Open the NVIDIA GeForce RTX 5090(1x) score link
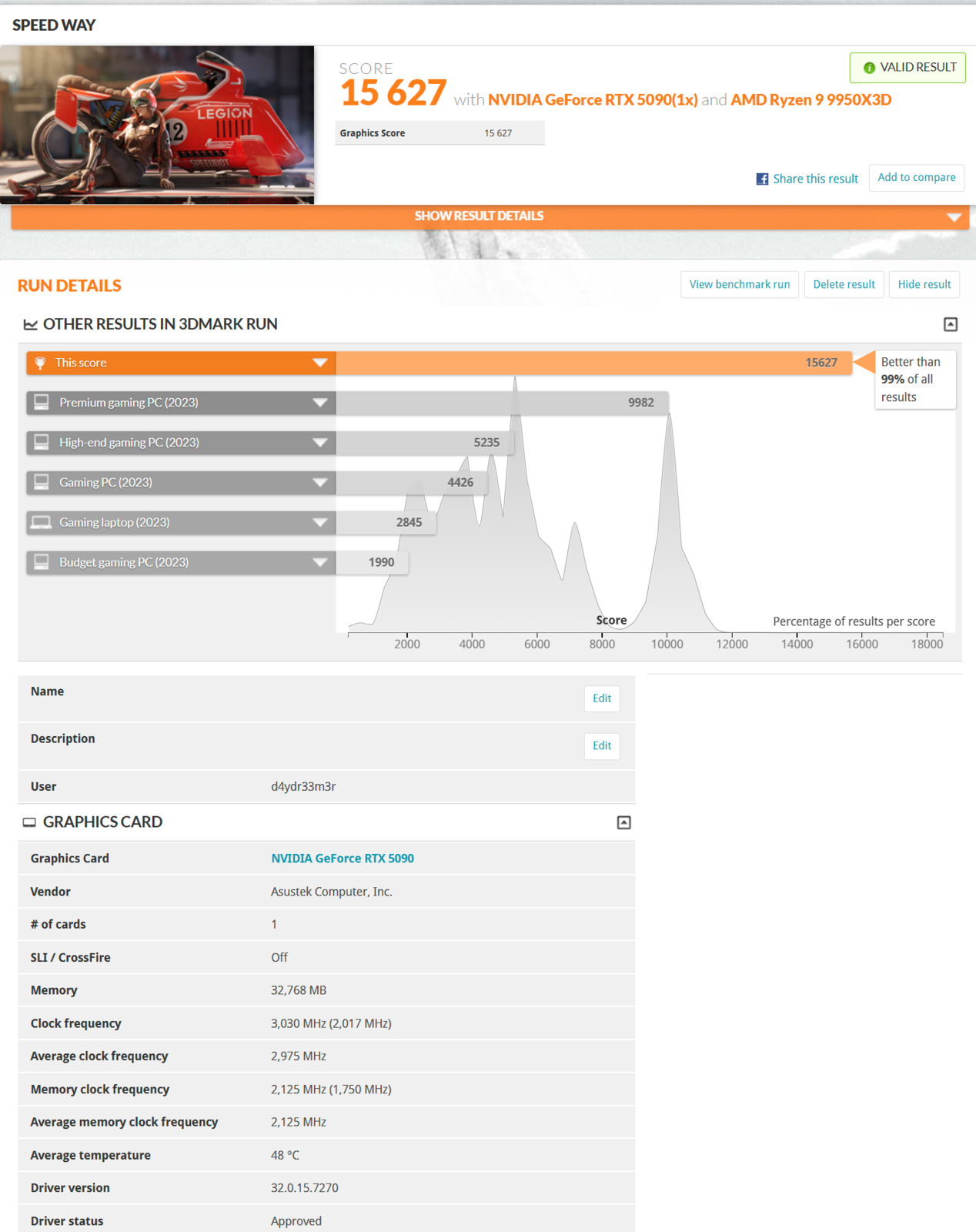The image size is (976, 1232). click(x=593, y=99)
